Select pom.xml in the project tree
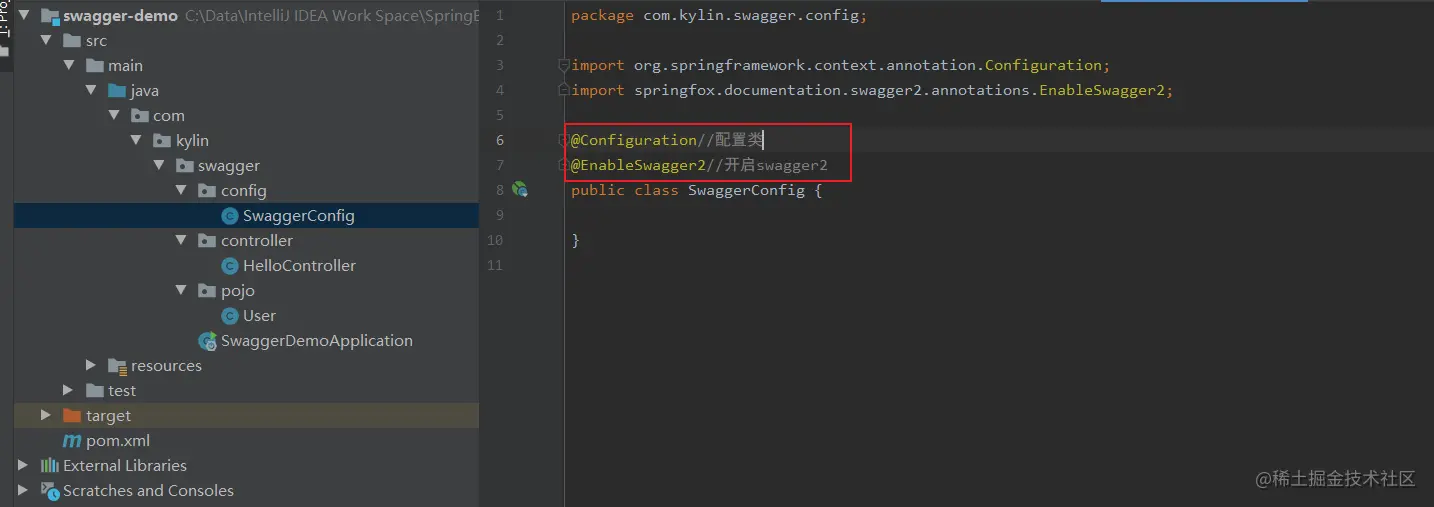 [x=118, y=441]
